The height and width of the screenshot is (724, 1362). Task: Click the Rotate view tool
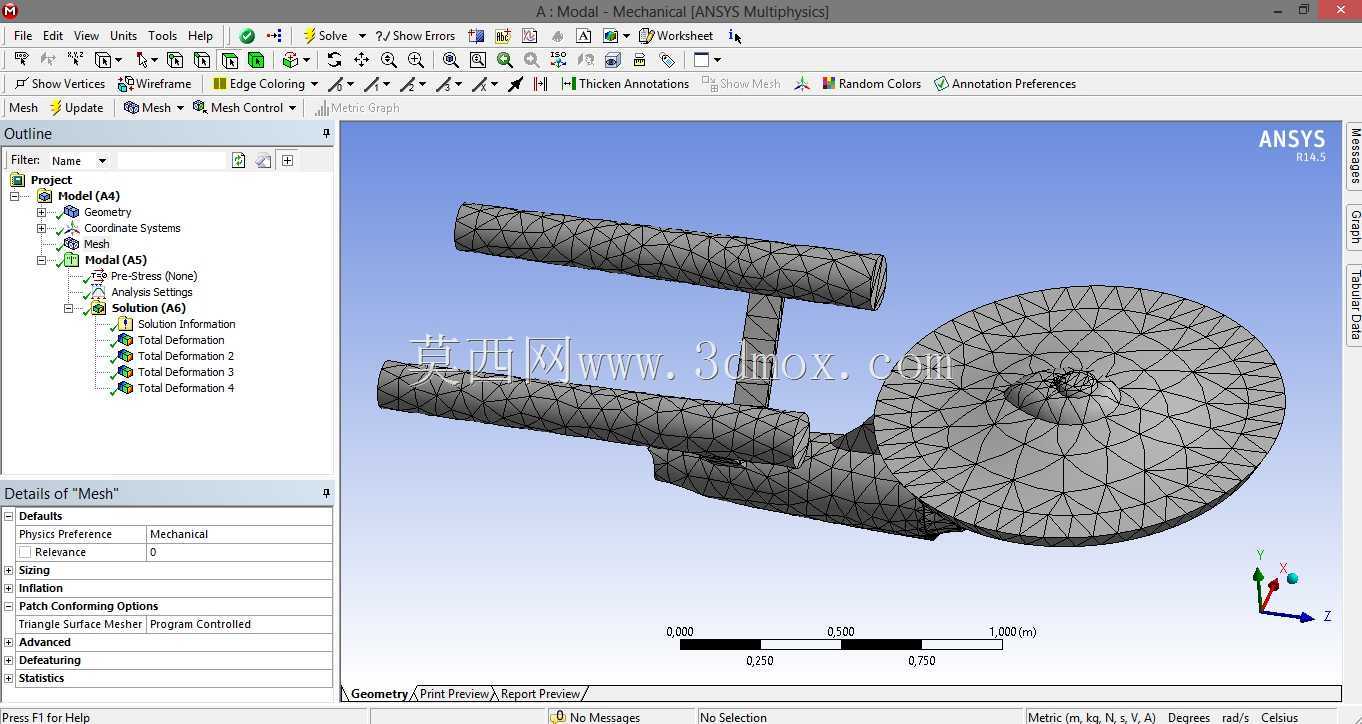click(x=334, y=60)
